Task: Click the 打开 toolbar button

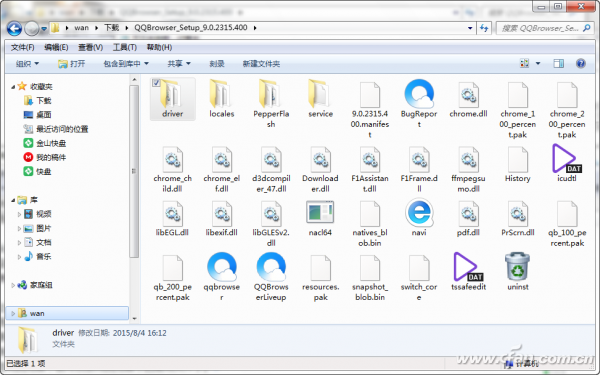Action: coord(72,64)
